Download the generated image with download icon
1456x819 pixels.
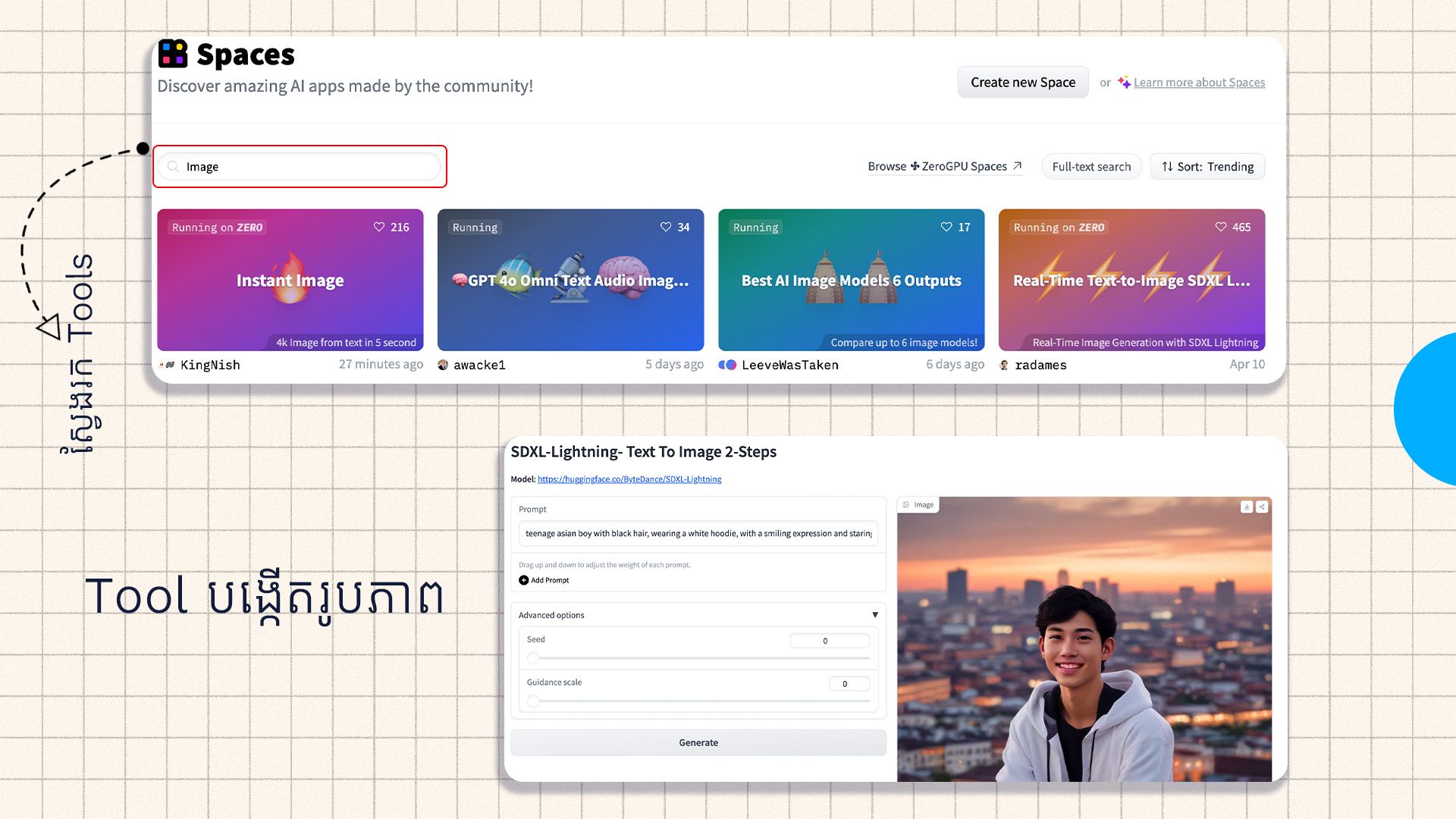pos(1247,507)
